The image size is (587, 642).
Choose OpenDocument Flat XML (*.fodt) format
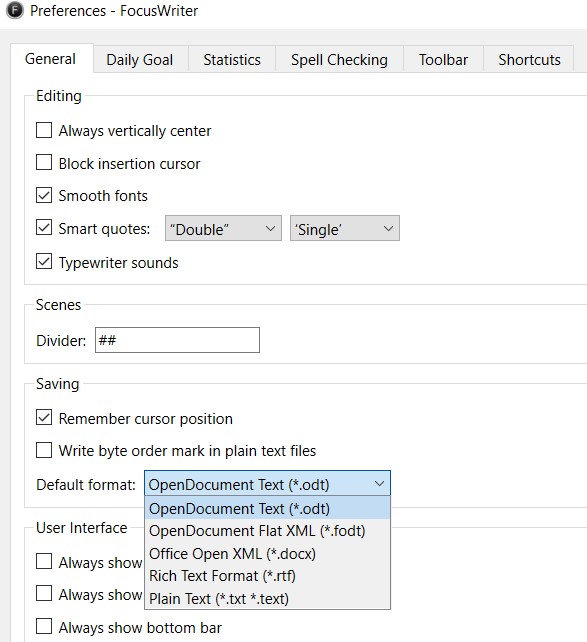[268, 531]
